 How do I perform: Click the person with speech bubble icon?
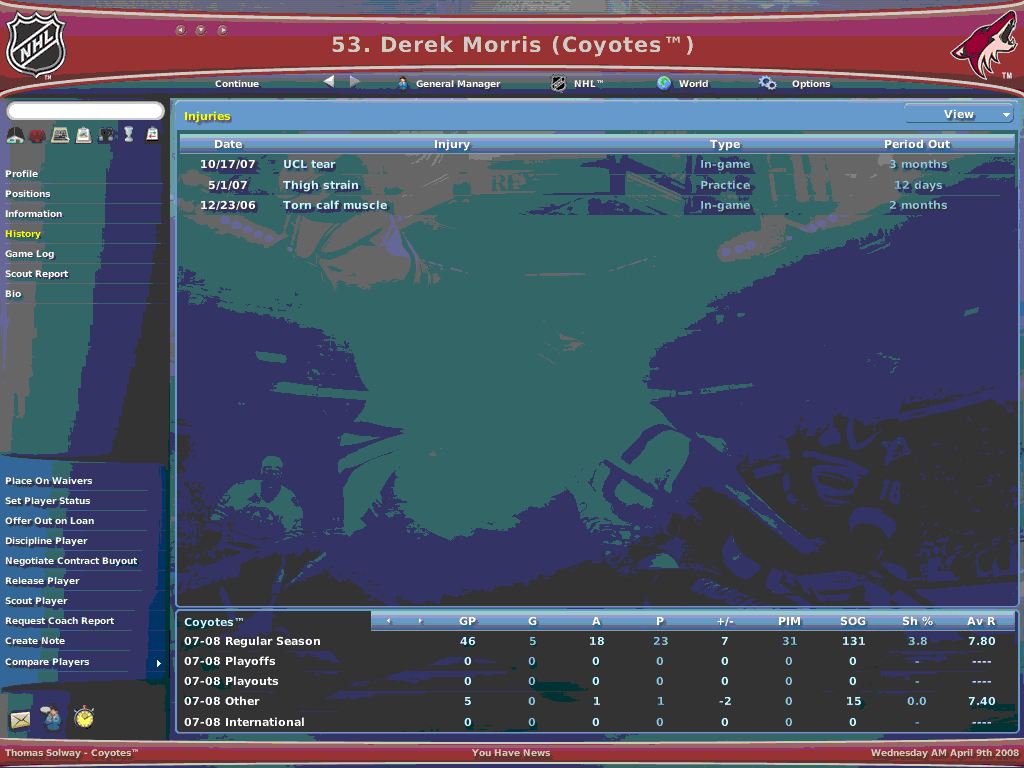(x=52, y=718)
